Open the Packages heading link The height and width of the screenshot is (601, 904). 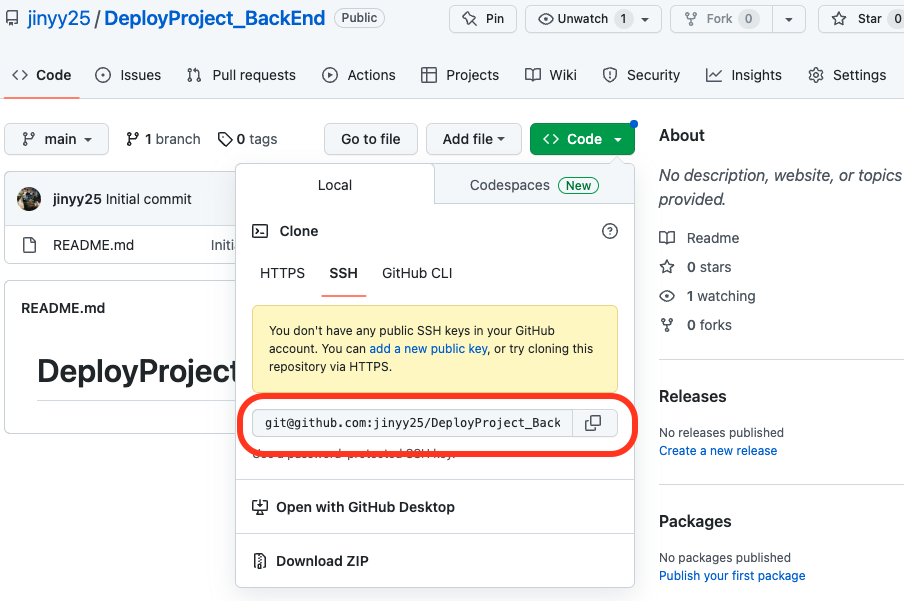pyautogui.click(x=695, y=521)
